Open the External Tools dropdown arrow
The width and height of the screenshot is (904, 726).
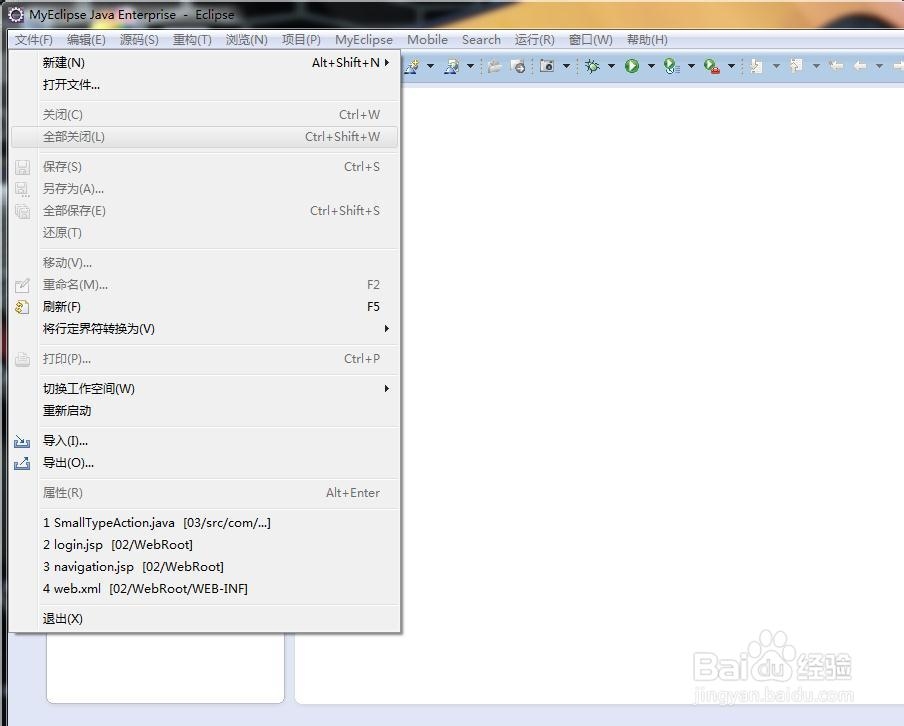731,66
